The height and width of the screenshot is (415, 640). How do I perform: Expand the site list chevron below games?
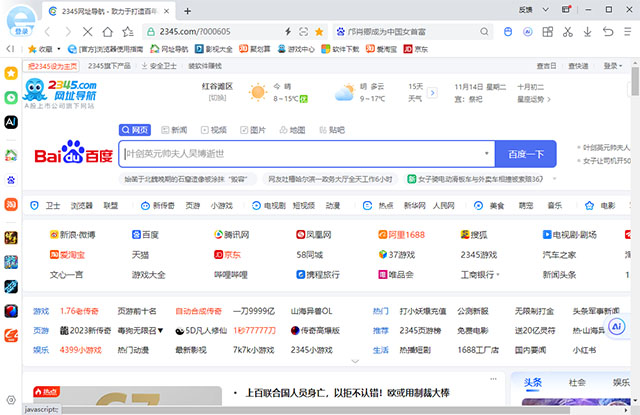pos(355,361)
